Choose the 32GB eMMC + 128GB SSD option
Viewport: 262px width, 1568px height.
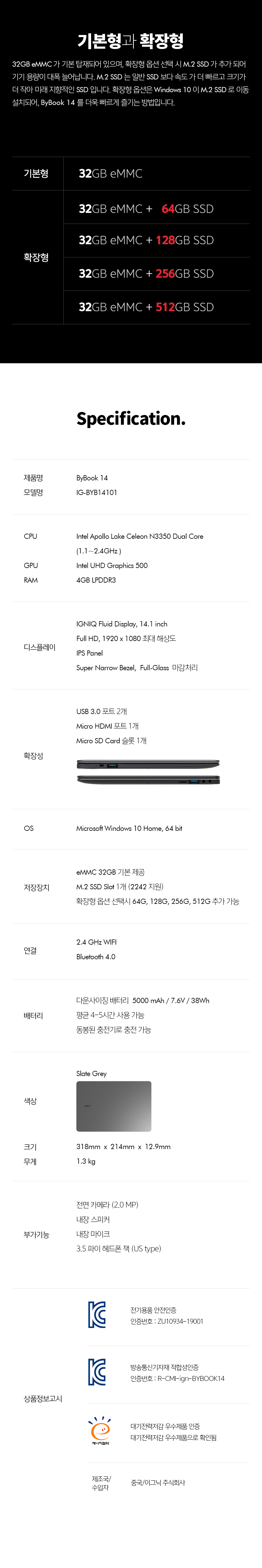pos(146,240)
